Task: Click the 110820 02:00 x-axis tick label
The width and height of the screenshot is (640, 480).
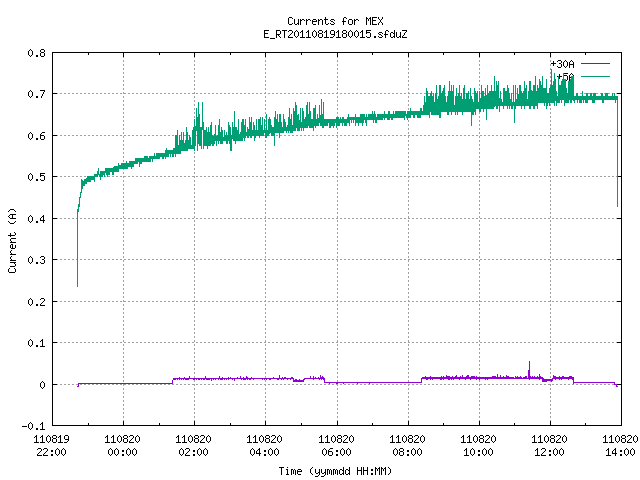Action: tap(193, 446)
